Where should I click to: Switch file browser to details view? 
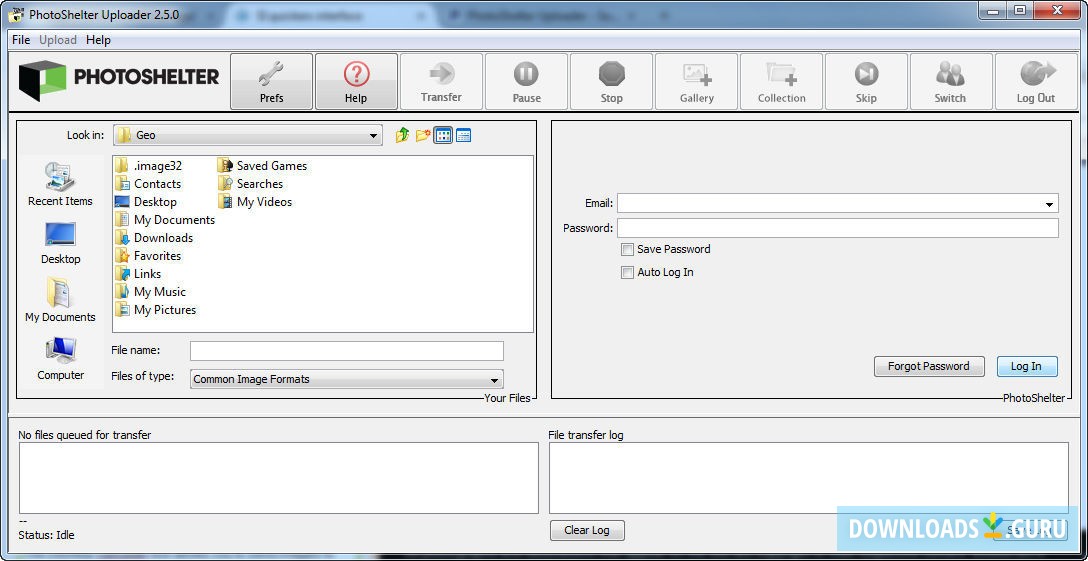[x=464, y=135]
